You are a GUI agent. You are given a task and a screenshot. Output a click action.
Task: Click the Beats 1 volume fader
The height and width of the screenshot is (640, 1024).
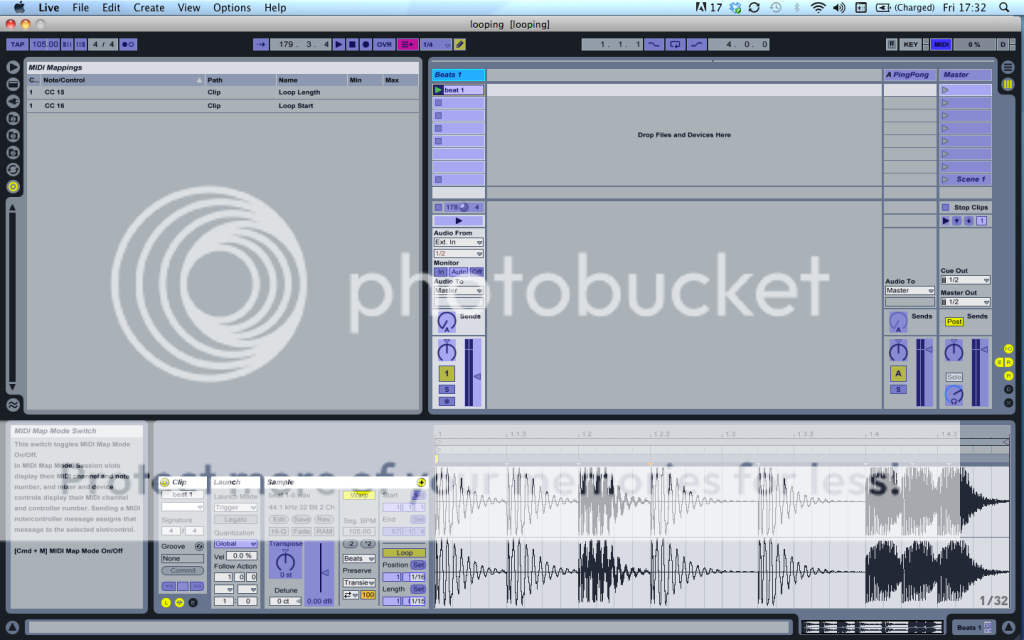coord(477,376)
